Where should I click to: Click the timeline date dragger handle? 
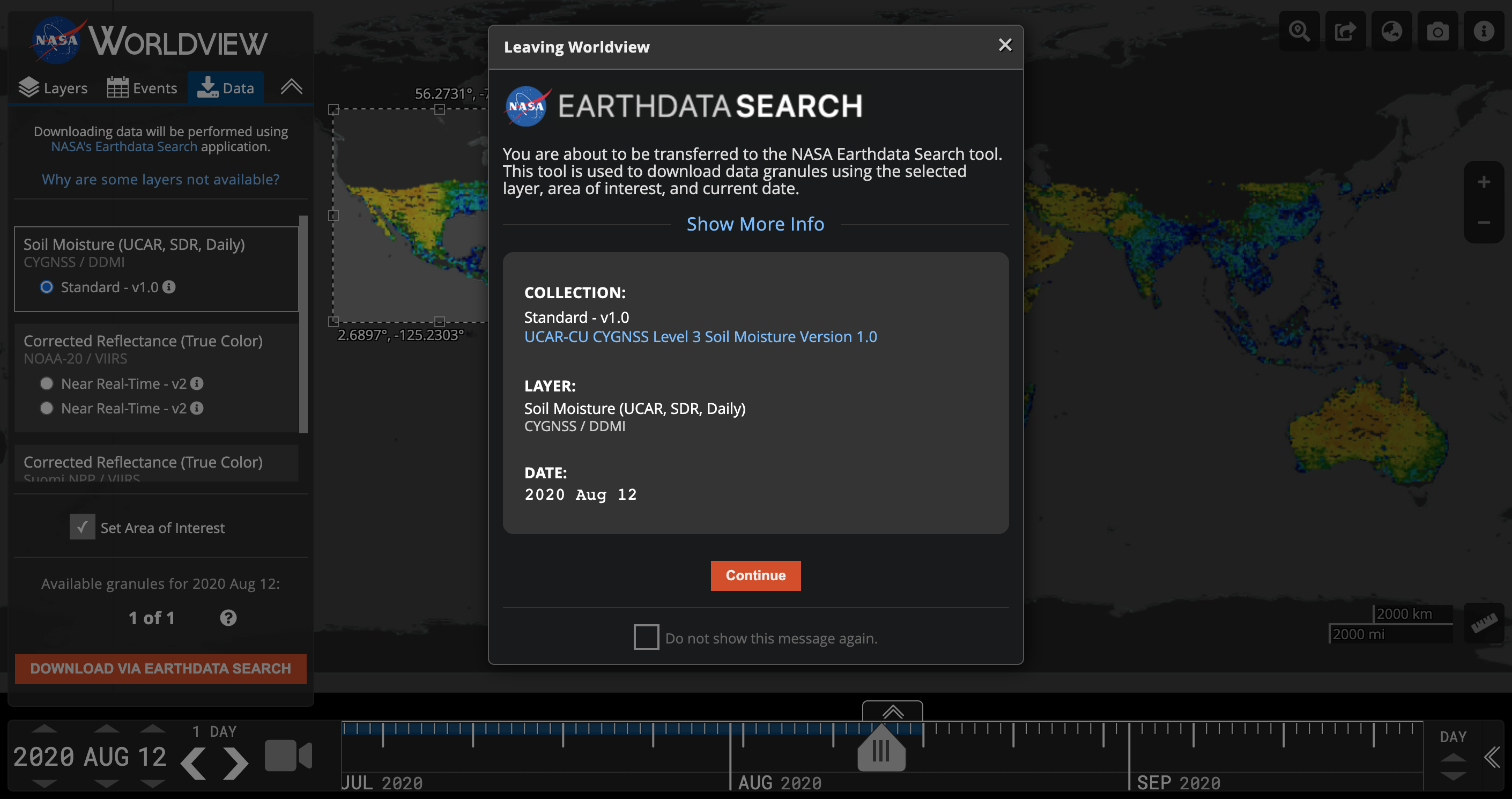coord(881,748)
